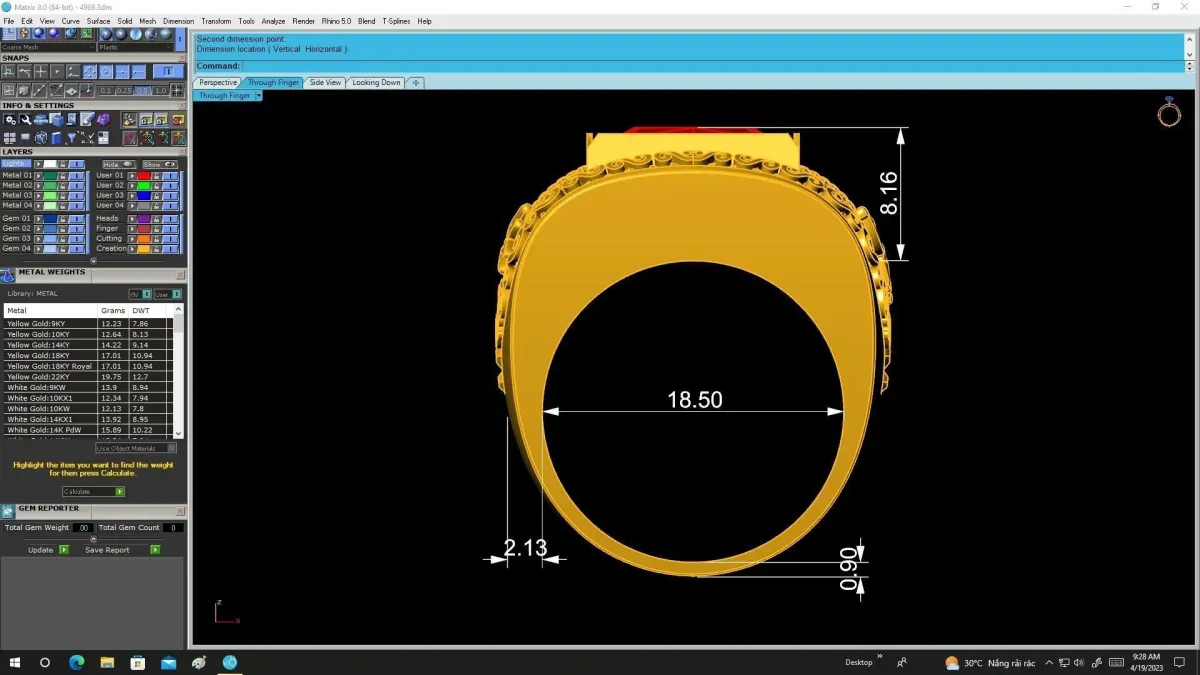Click the Windows Start button

pyautogui.click(x=15, y=662)
